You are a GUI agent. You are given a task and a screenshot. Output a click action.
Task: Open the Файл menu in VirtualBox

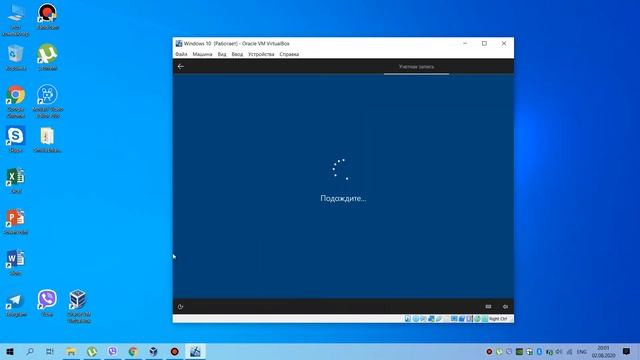pyautogui.click(x=181, y=54)
